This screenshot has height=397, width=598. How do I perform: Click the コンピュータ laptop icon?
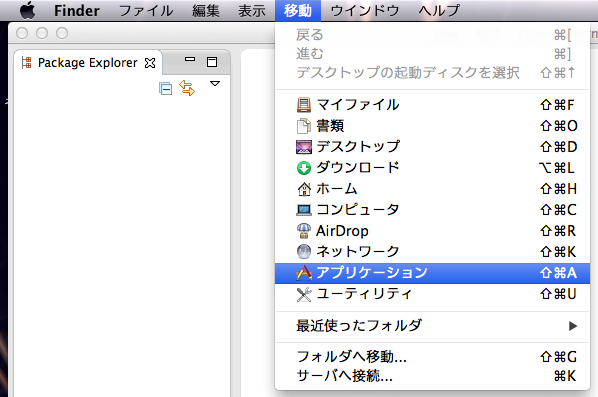click(304, 210)
